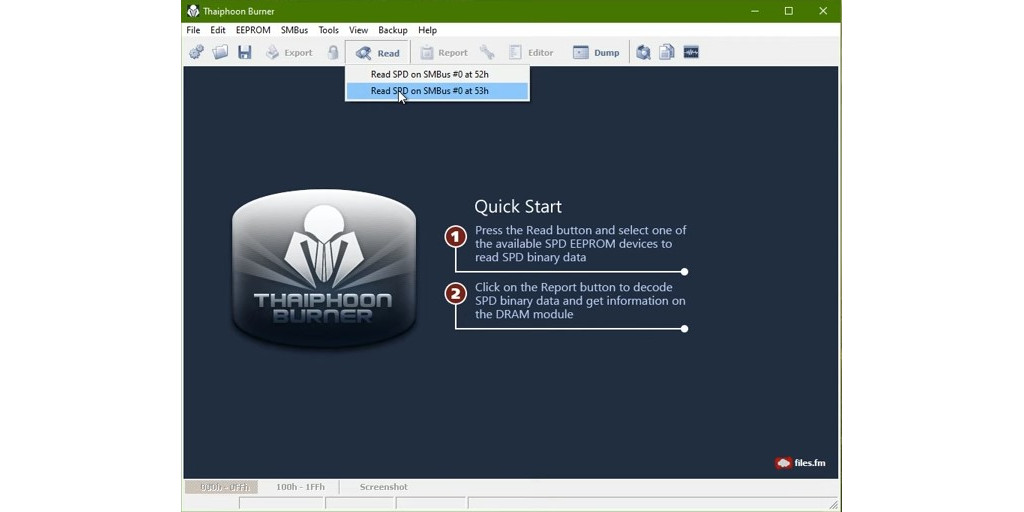
Task: Select the 100h - 1FFh range tab
Action: coord(300,487)
